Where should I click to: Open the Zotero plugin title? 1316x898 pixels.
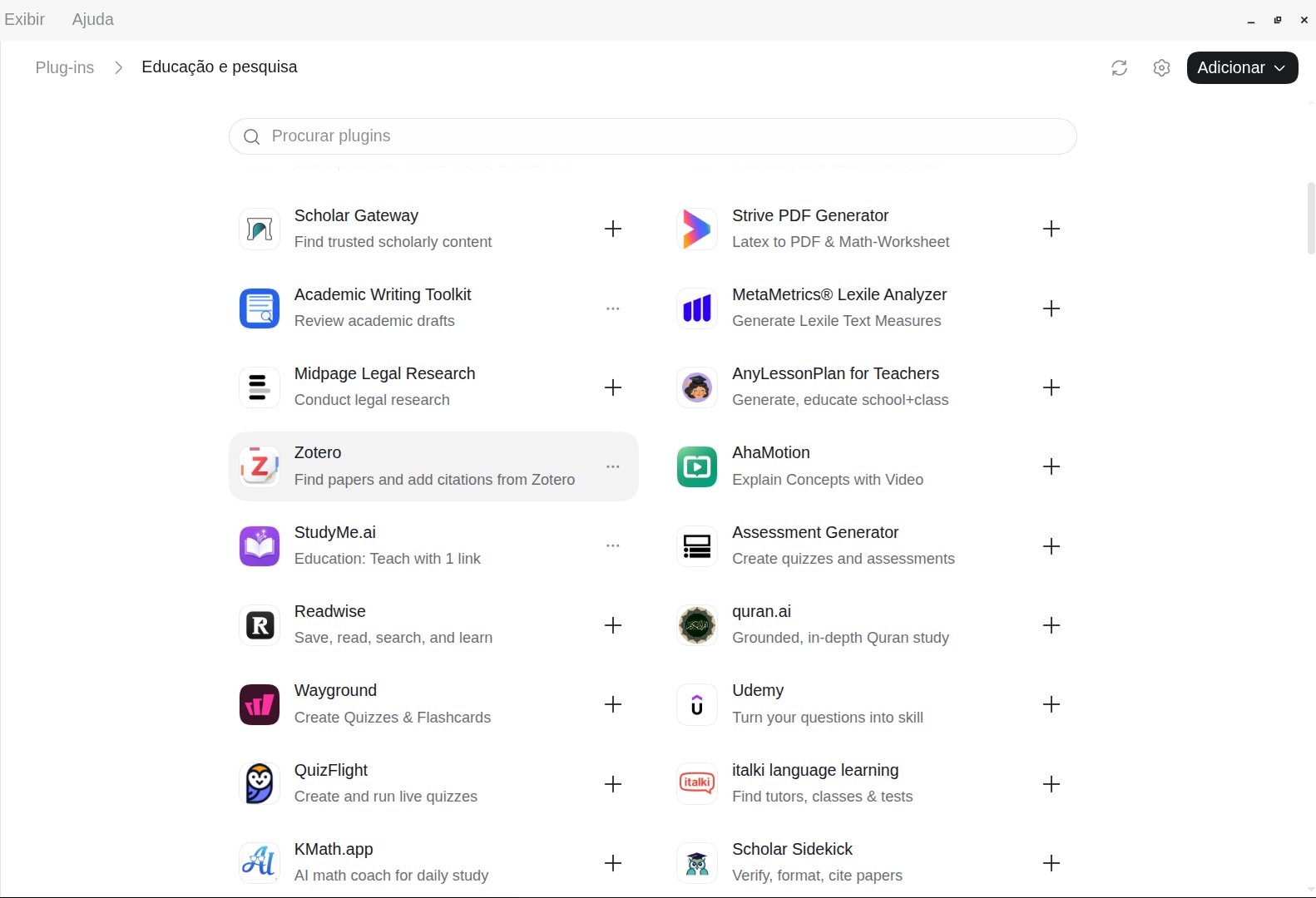coord(318,452)
